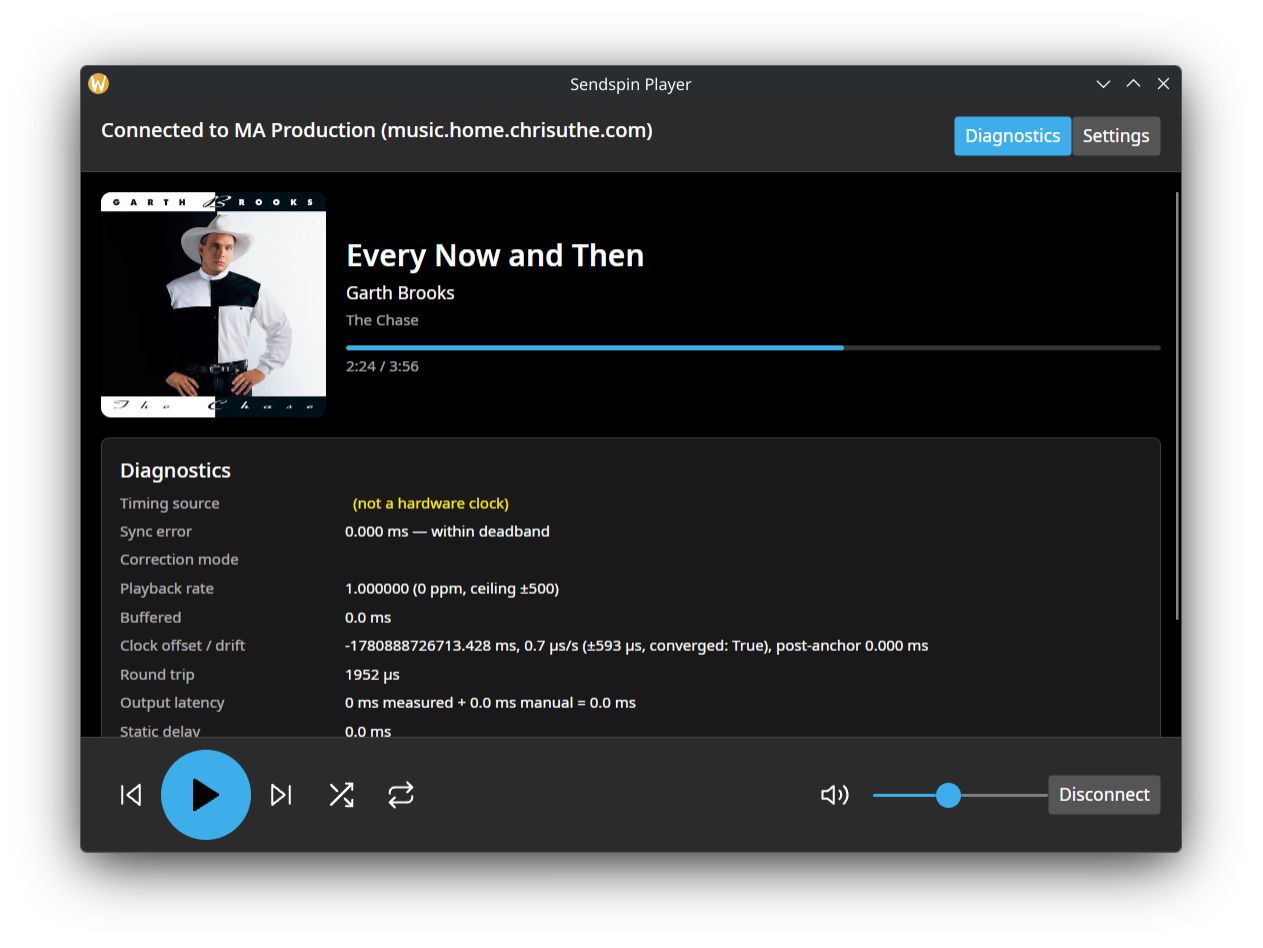Close the Sendspin Player window
This screenshot has height=948, width=1263.
point(1163,84)
